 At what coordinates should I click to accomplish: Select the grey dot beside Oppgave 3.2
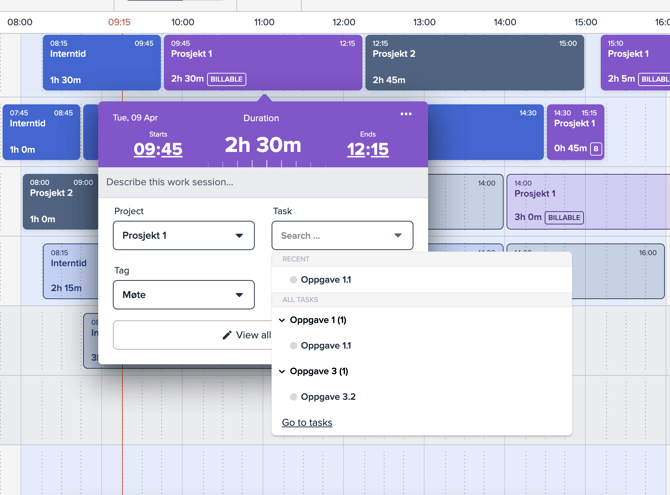click(293, 397)
